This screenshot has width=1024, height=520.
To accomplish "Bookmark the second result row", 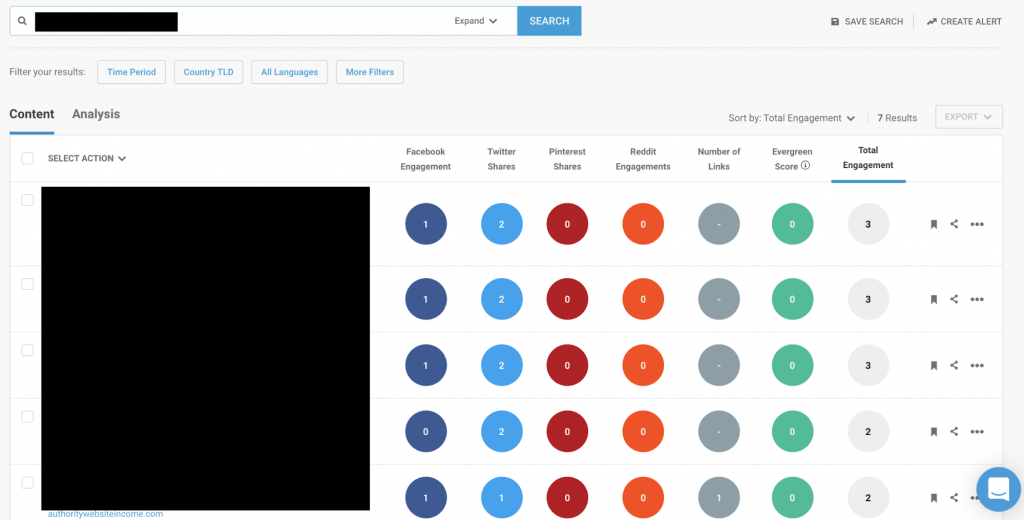I will click(934, 299).
